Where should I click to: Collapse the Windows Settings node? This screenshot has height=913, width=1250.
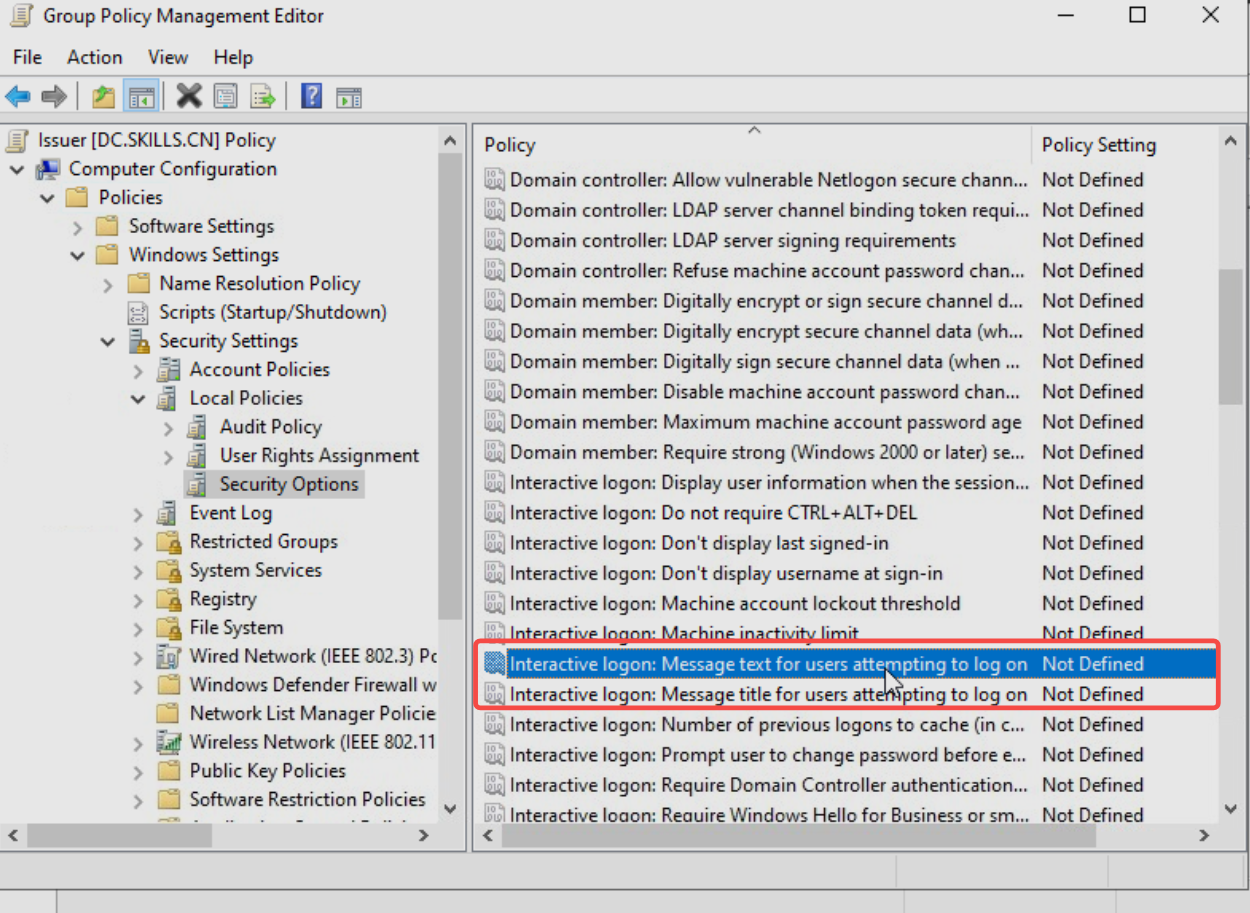click(78, 255)
